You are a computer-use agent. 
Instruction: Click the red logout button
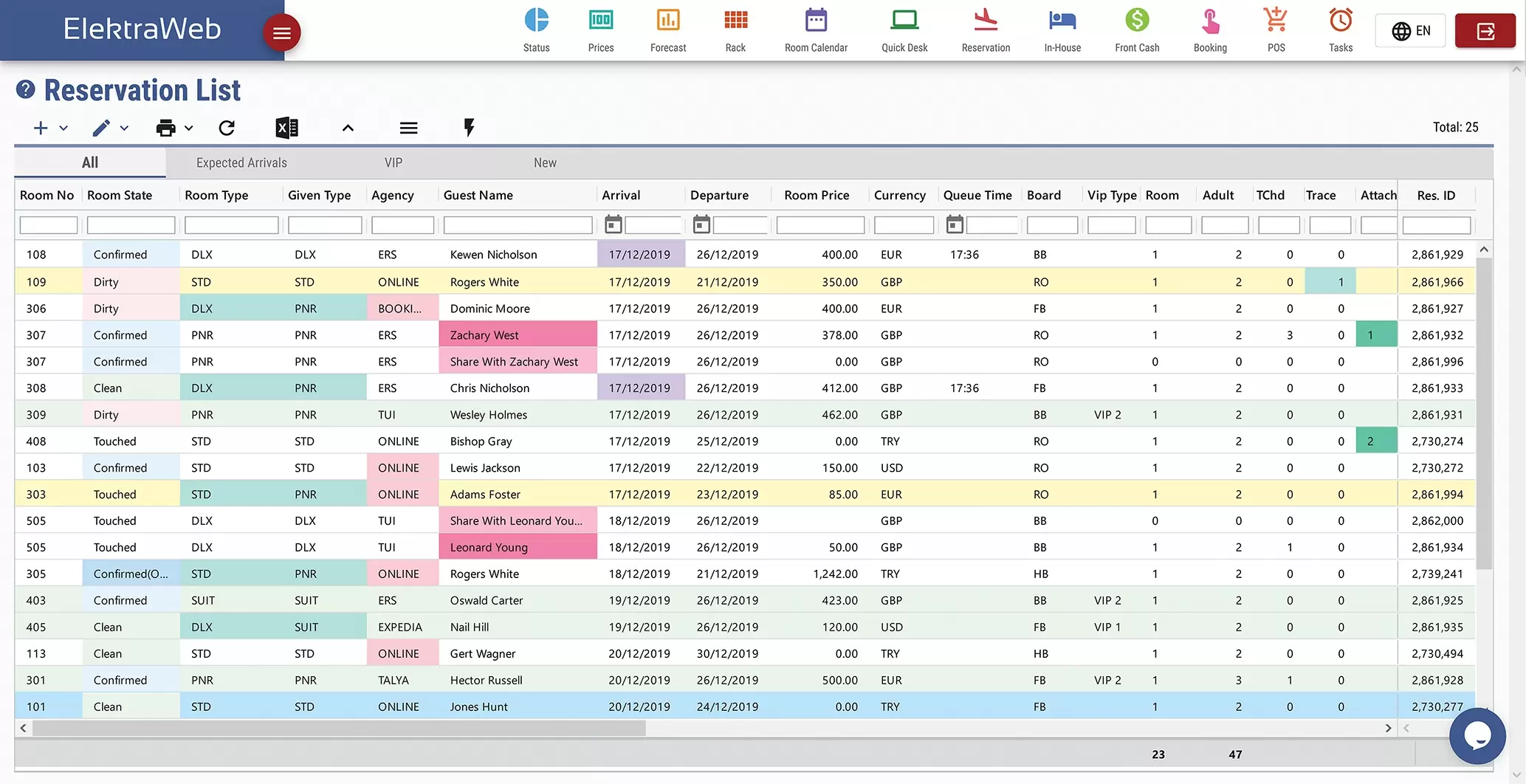1485,31
